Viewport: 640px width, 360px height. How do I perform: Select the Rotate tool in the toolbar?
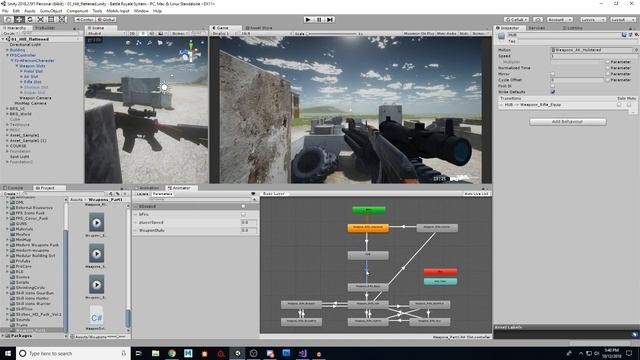(x=29, y=19)
